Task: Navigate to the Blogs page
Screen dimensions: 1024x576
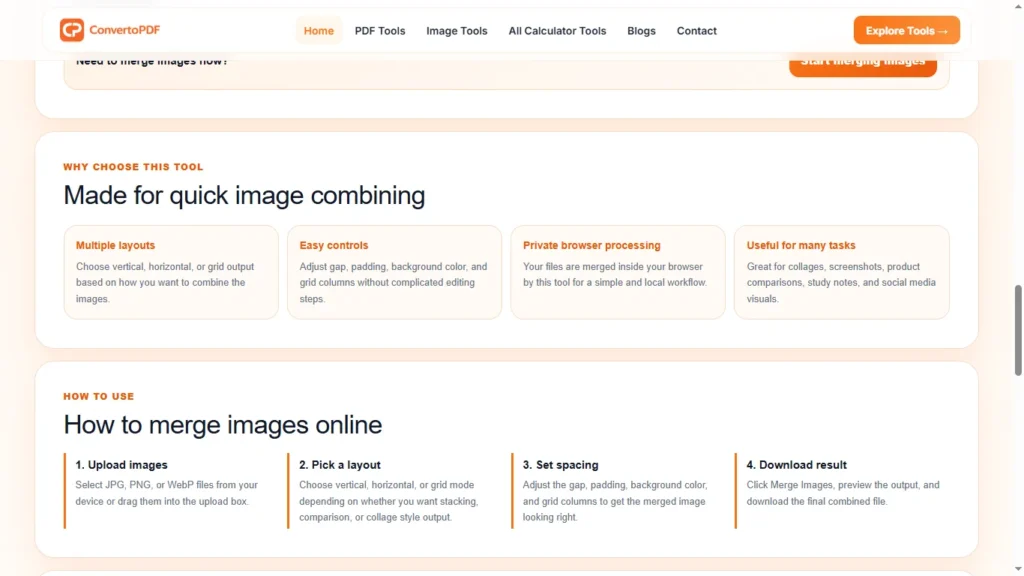Action: pos(641,31)
